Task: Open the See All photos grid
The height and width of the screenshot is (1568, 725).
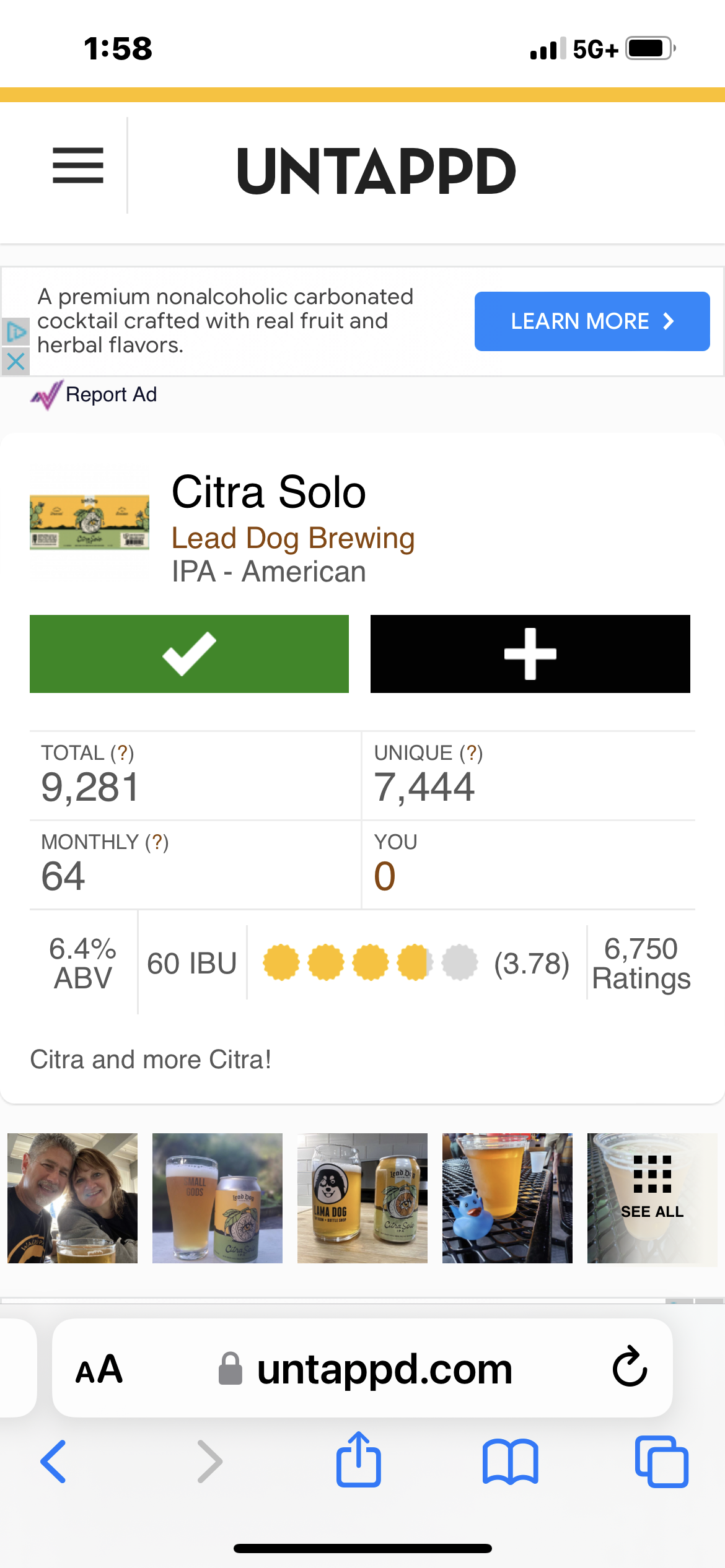Action: (x=652, y=1198)
